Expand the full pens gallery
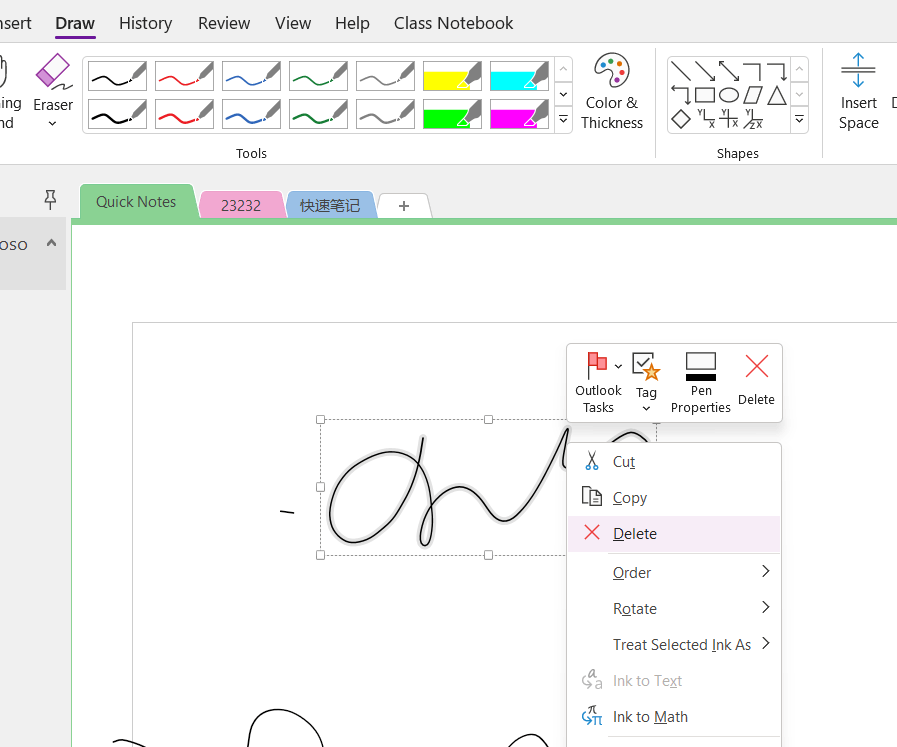 click(563, 119)
